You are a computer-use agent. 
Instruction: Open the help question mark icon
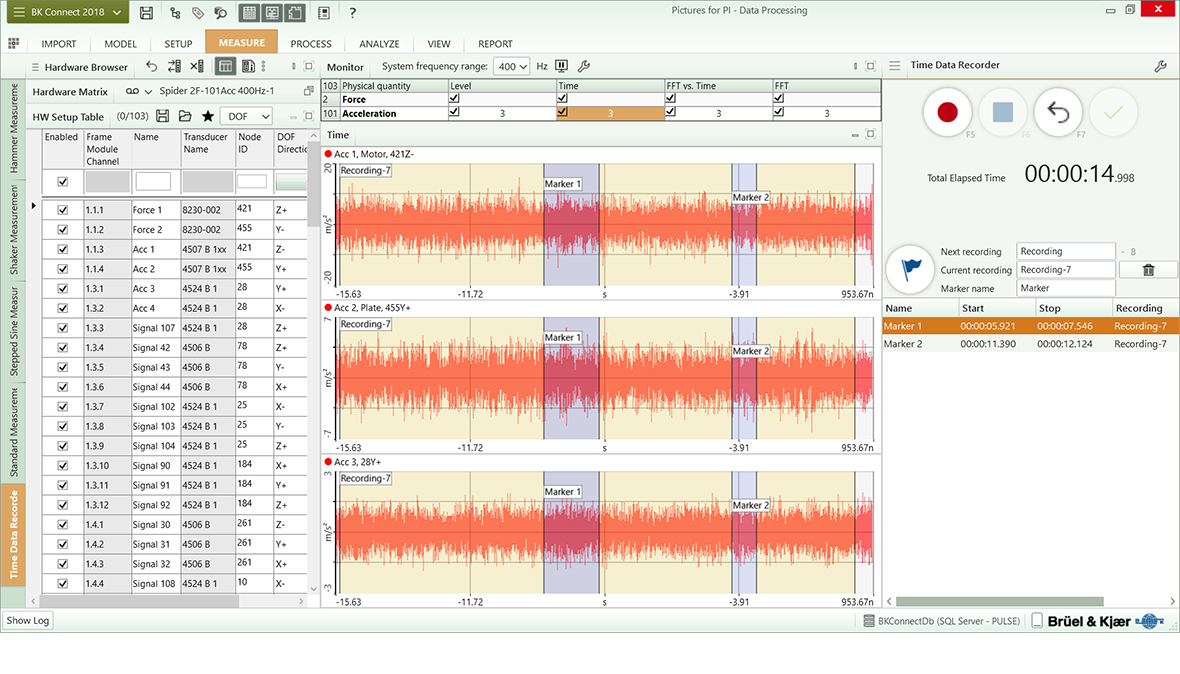(352, 13)
